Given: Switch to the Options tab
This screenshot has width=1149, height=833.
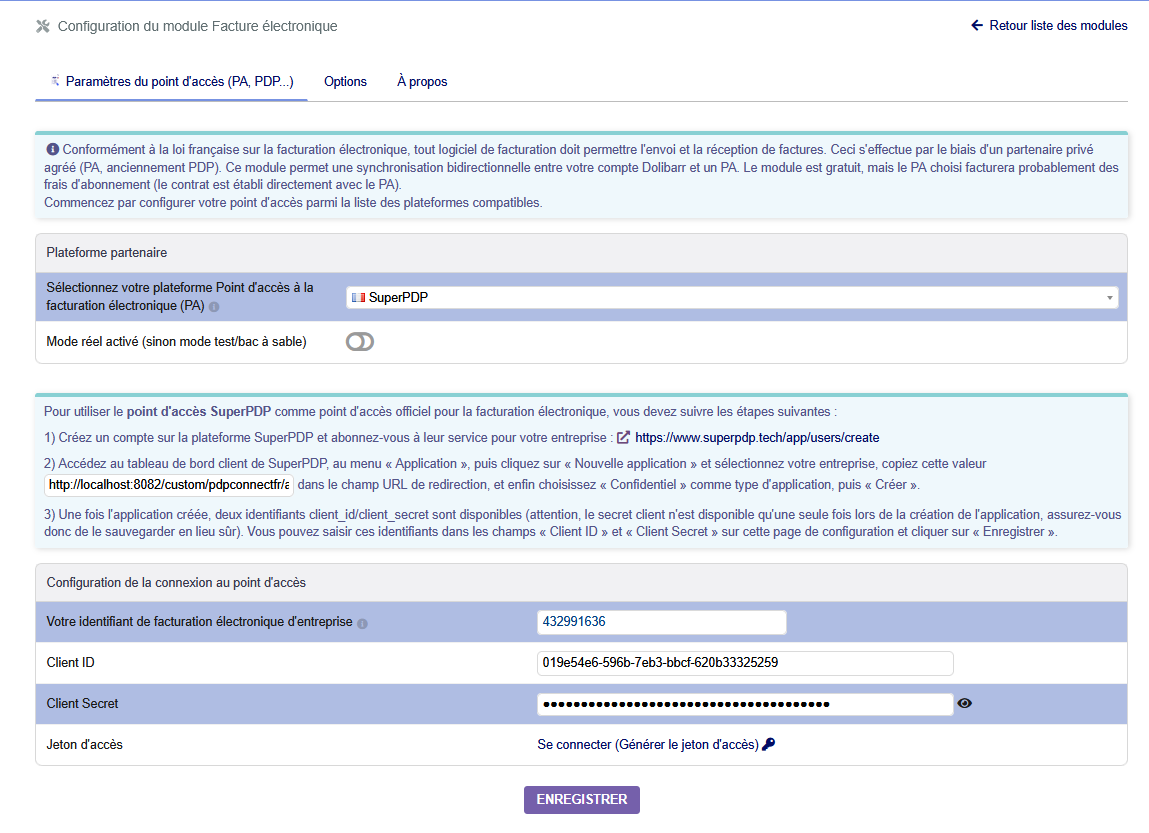Looking at the screenshot, I should click(345, 81).
